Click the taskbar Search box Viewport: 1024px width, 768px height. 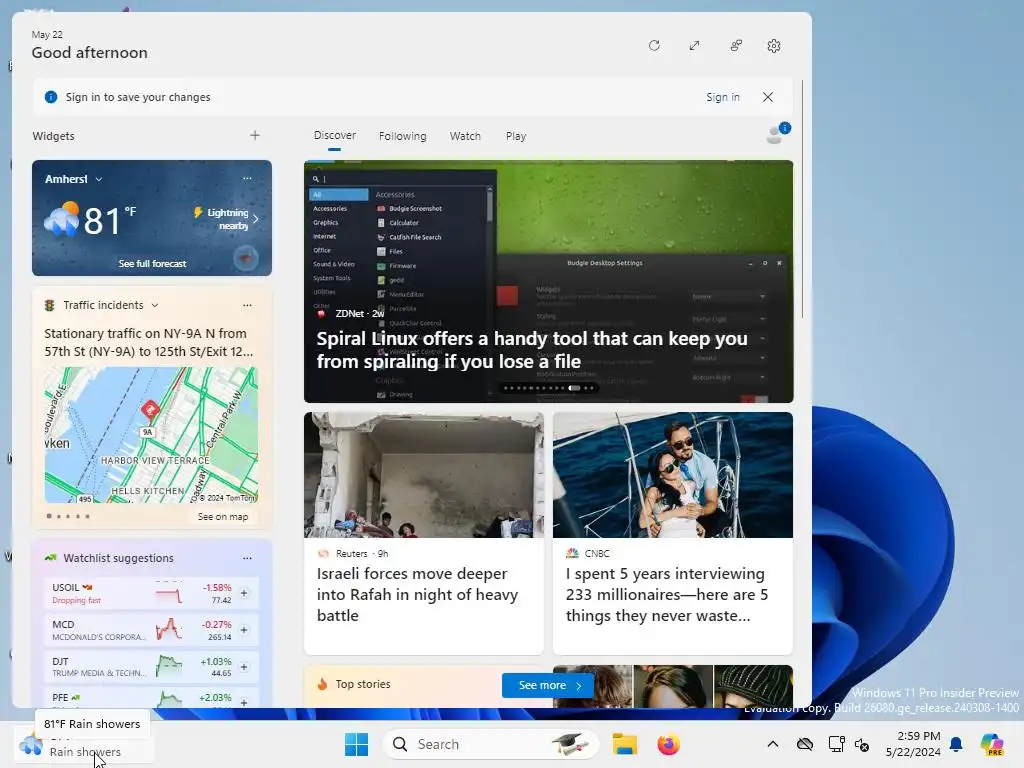point(490,744)
